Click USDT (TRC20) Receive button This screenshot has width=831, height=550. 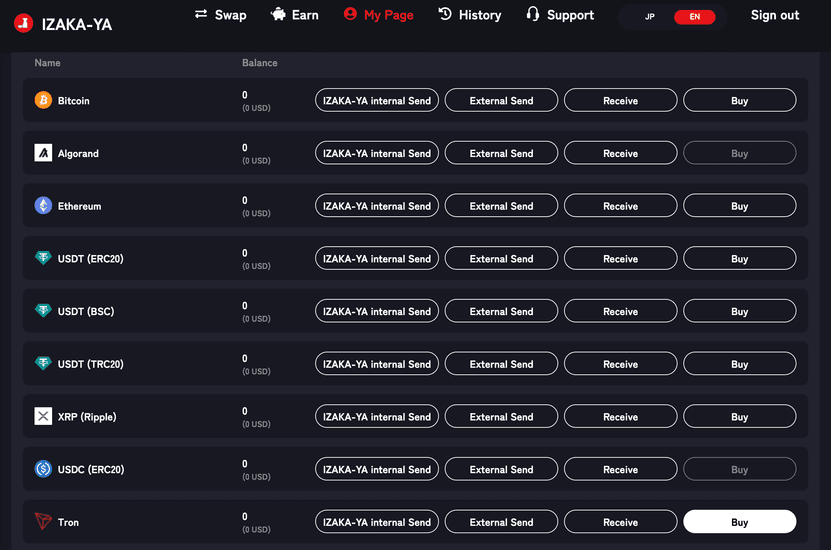(621, 364)
